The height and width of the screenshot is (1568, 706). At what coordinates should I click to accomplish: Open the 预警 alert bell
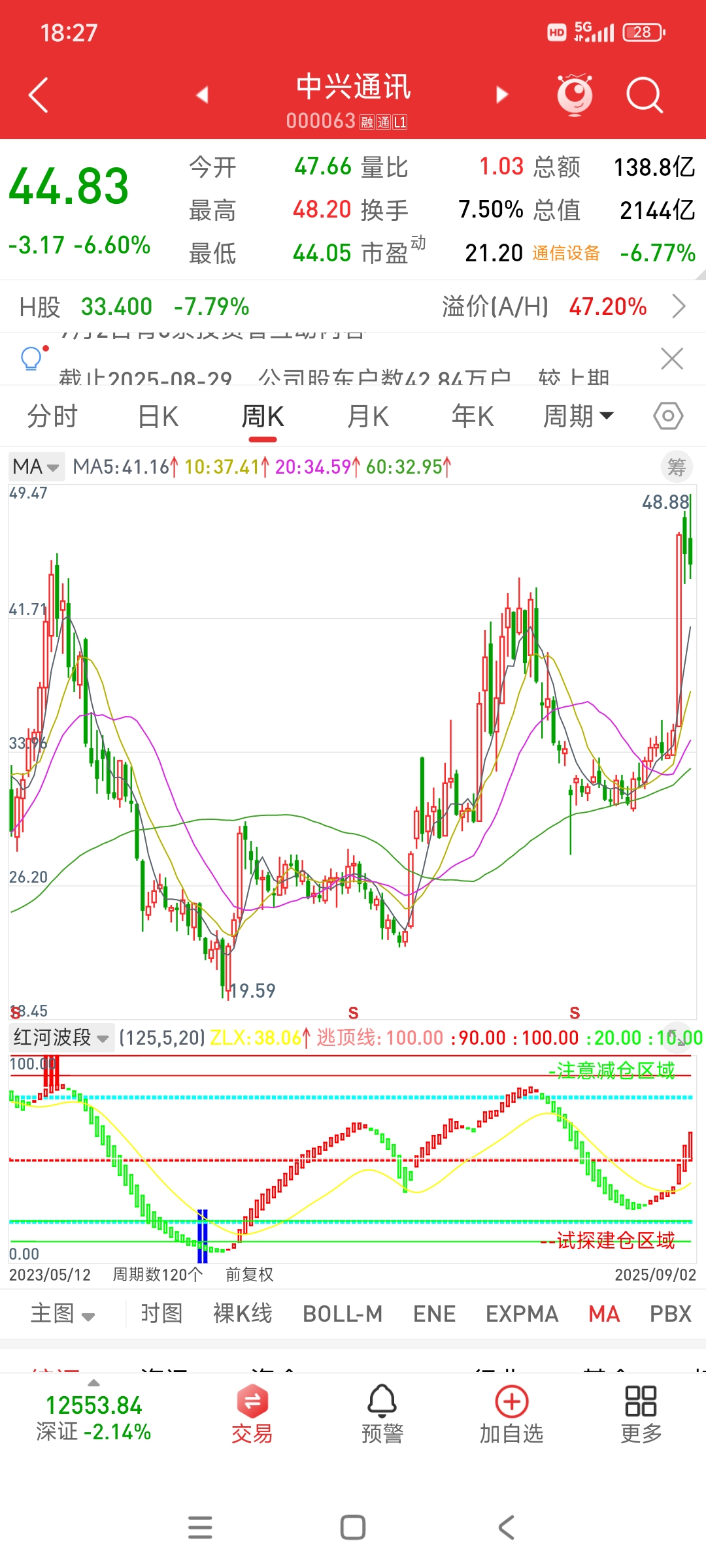pos(382,1413)
